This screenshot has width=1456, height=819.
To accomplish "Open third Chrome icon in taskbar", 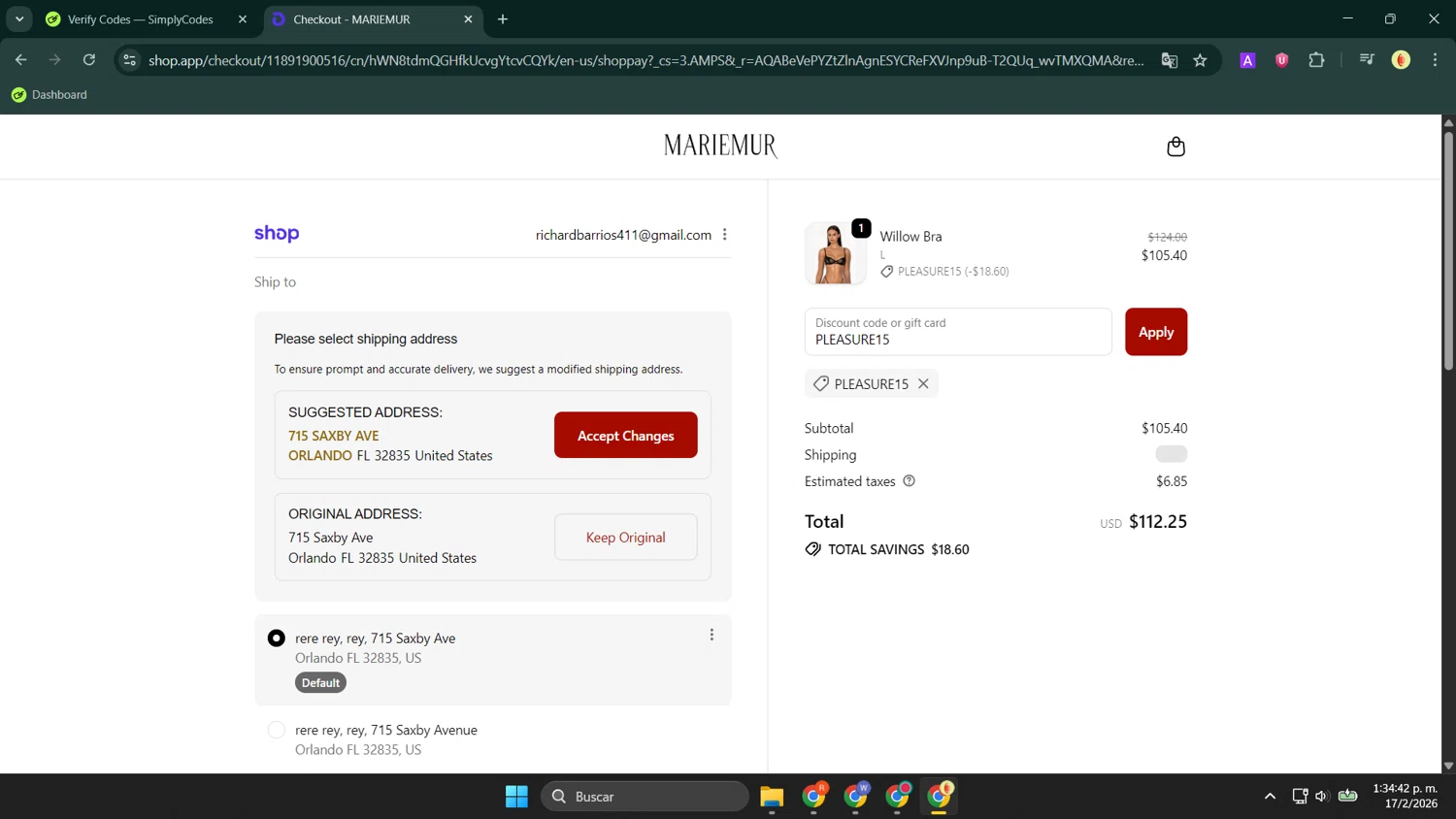I will pyautogui.click(x=898, y=797).
